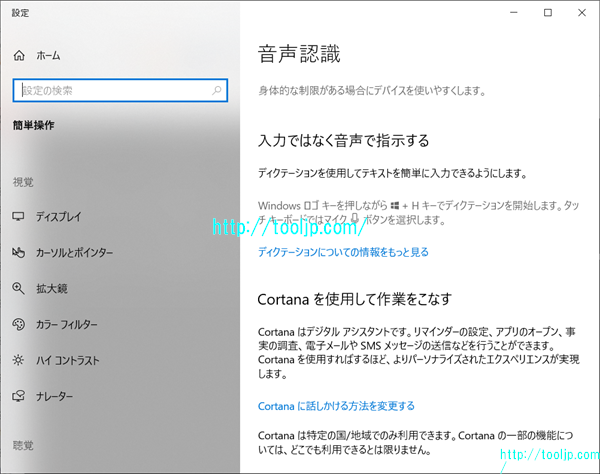Click the 聴覚 section label
Screen dimensions: 600x474
pos(23,446)
